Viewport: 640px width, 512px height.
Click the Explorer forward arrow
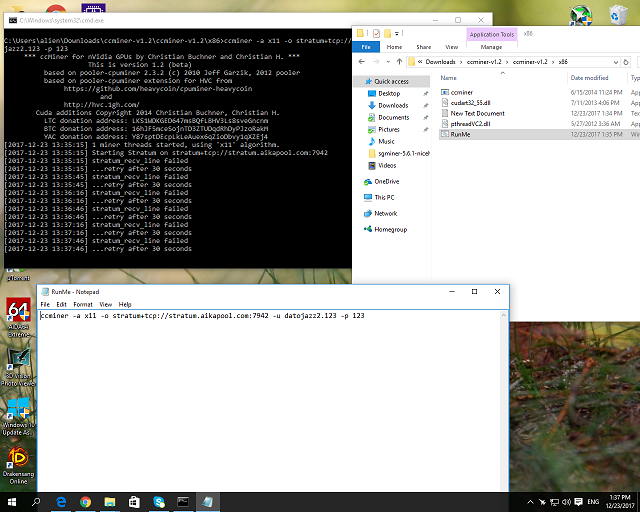point(376,62)
